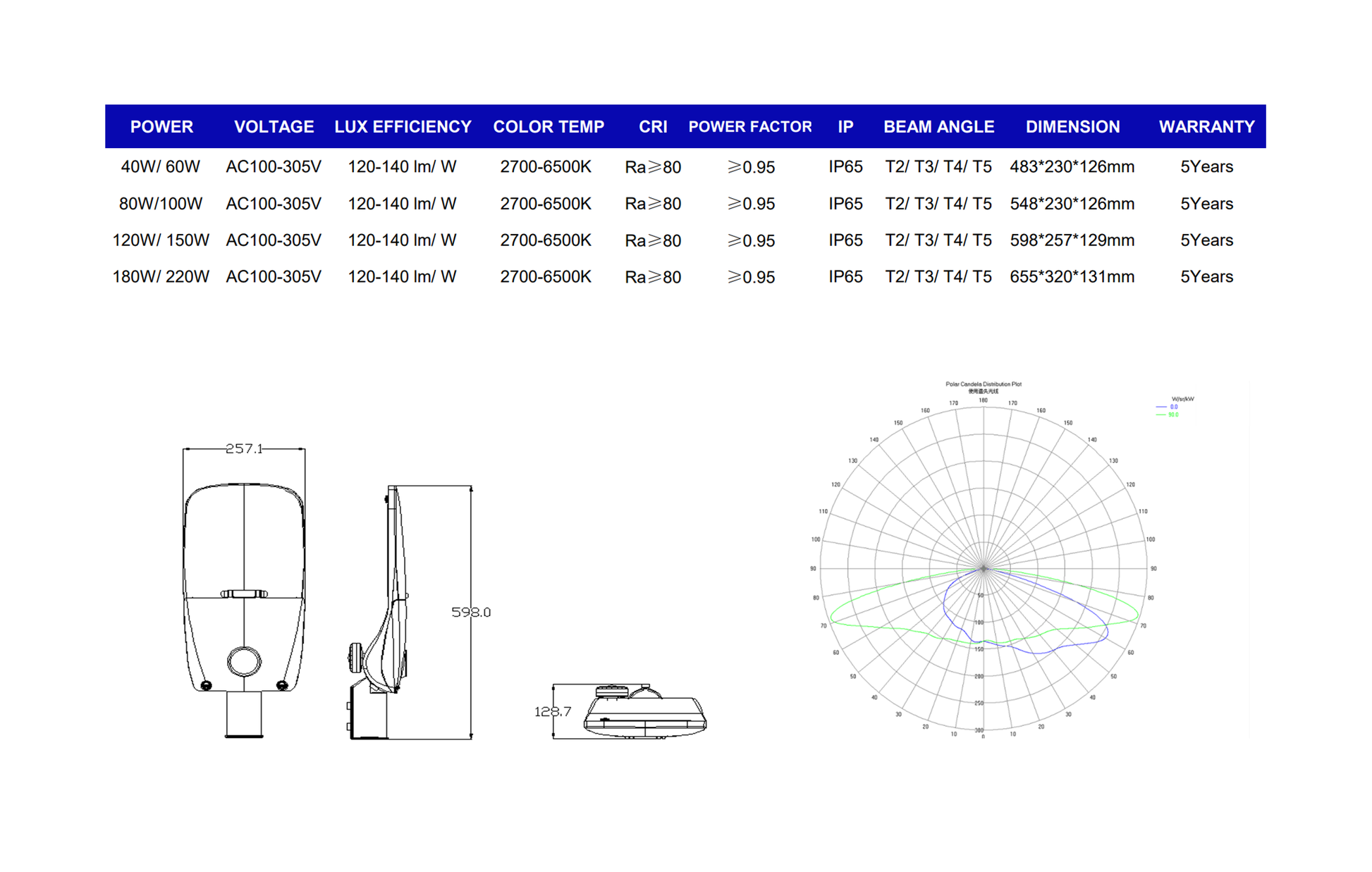Click the green 90.0 legend line
This screenshot has height=872, width=1372.
tap(1161, 414)
